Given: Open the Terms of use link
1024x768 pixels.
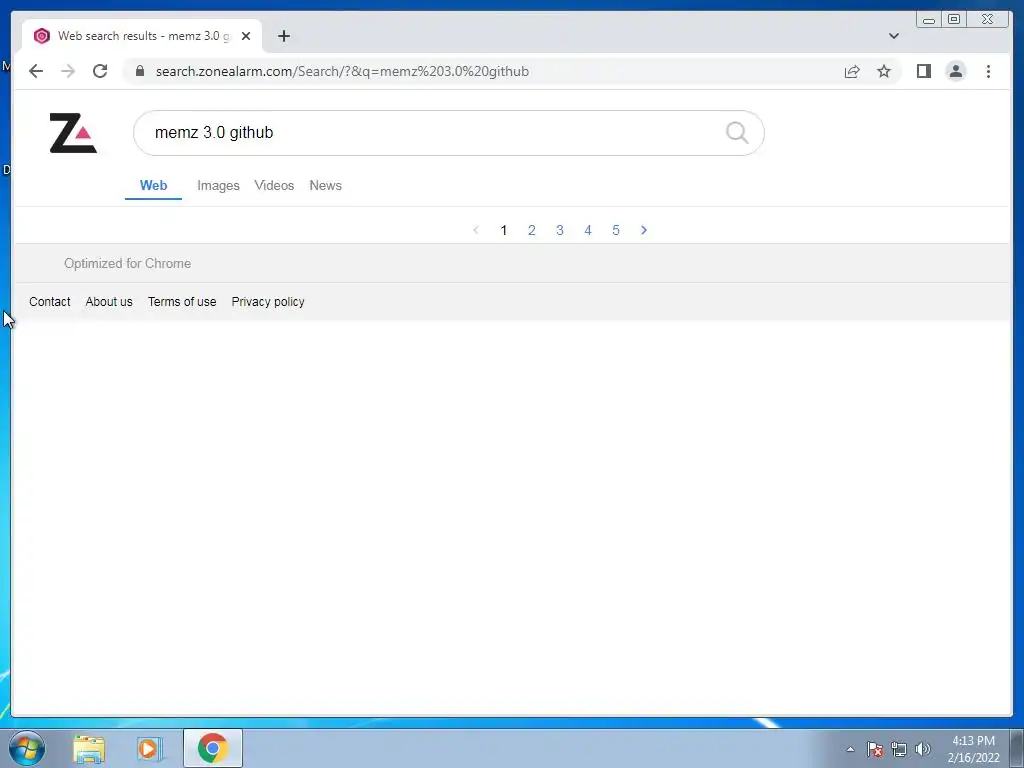Looking at the screenshot, I should pos(182,302).
